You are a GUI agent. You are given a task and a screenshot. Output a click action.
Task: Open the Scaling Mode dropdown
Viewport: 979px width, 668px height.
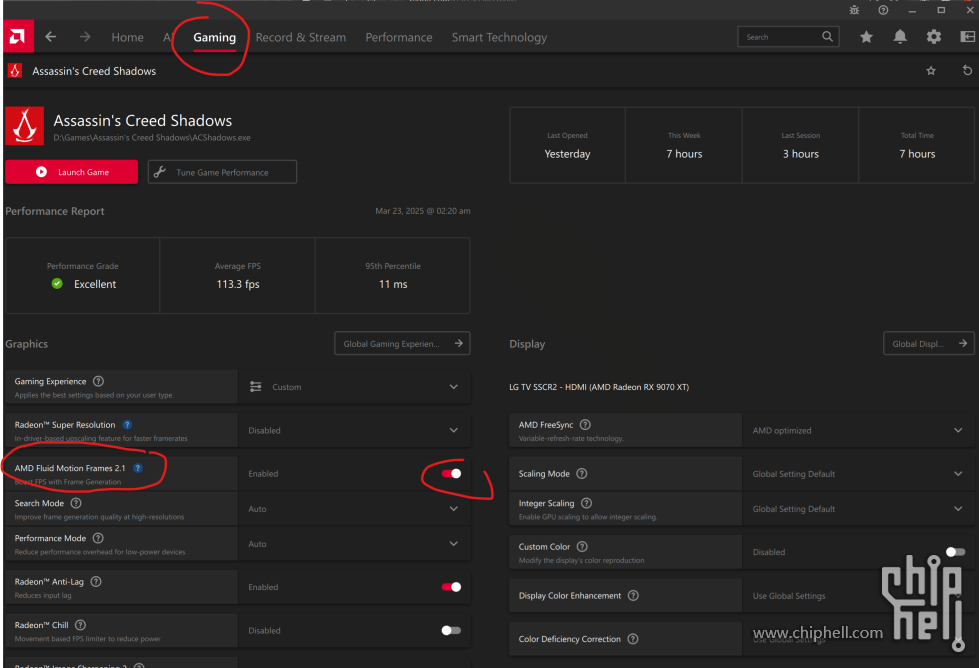point(858,473)
